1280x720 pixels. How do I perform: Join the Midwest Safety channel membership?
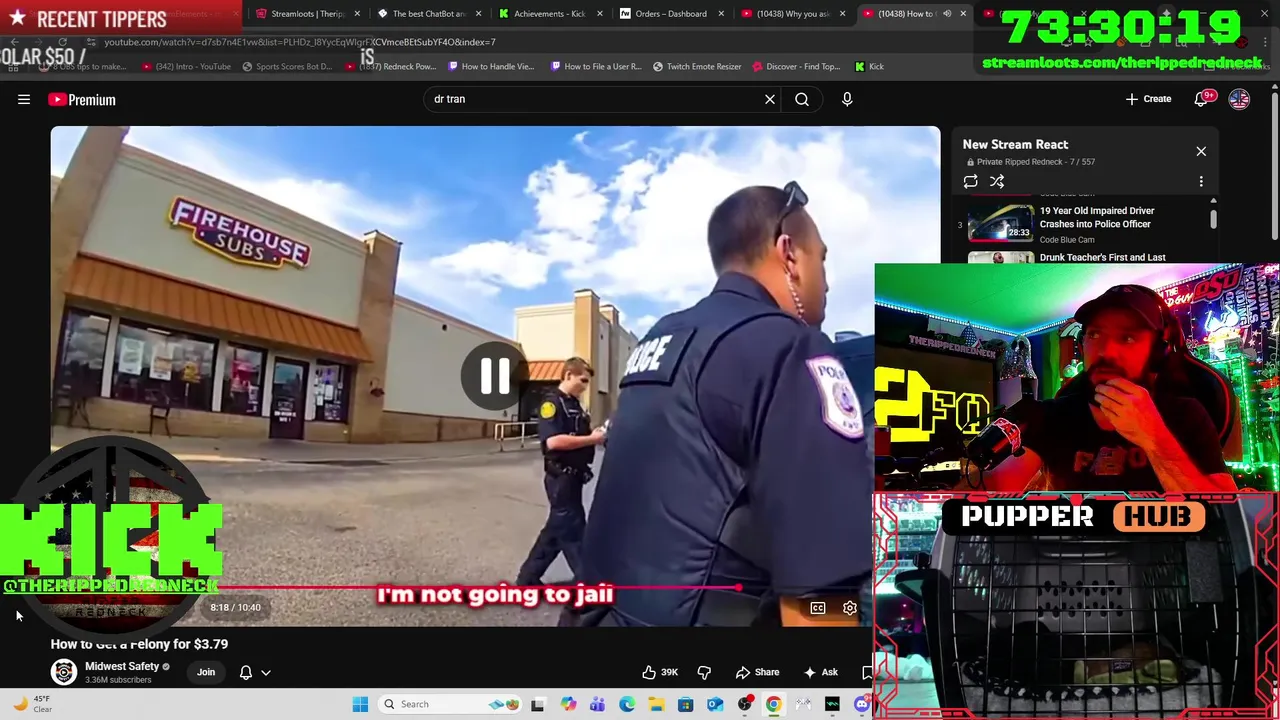pos(206,672)
